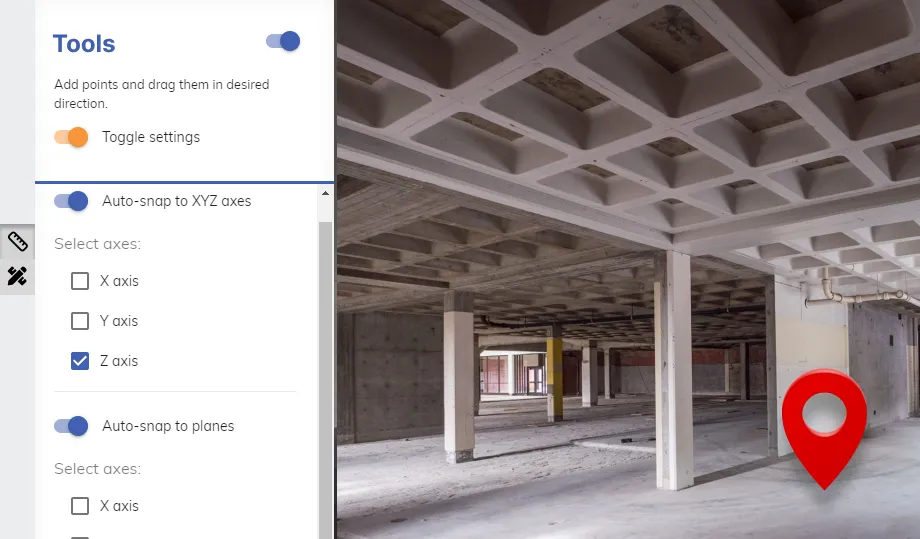Select the ruler measure tool icon

click(17, 241)
